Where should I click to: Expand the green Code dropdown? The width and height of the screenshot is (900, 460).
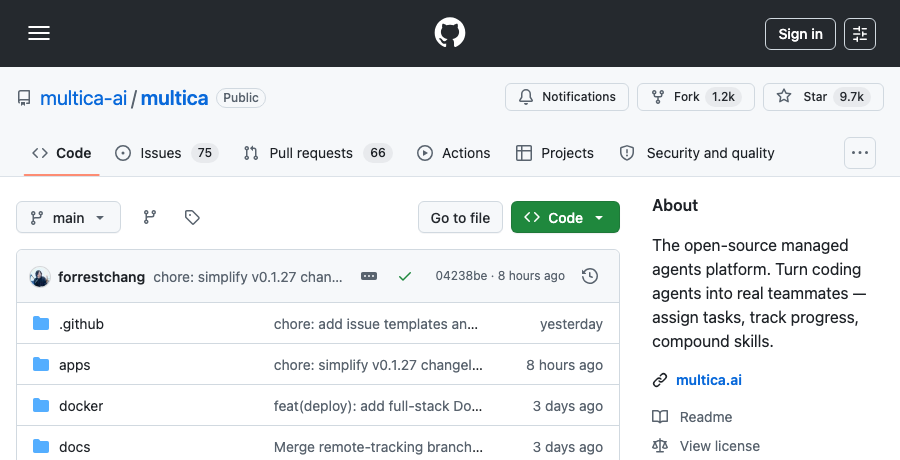pos(565,217)
